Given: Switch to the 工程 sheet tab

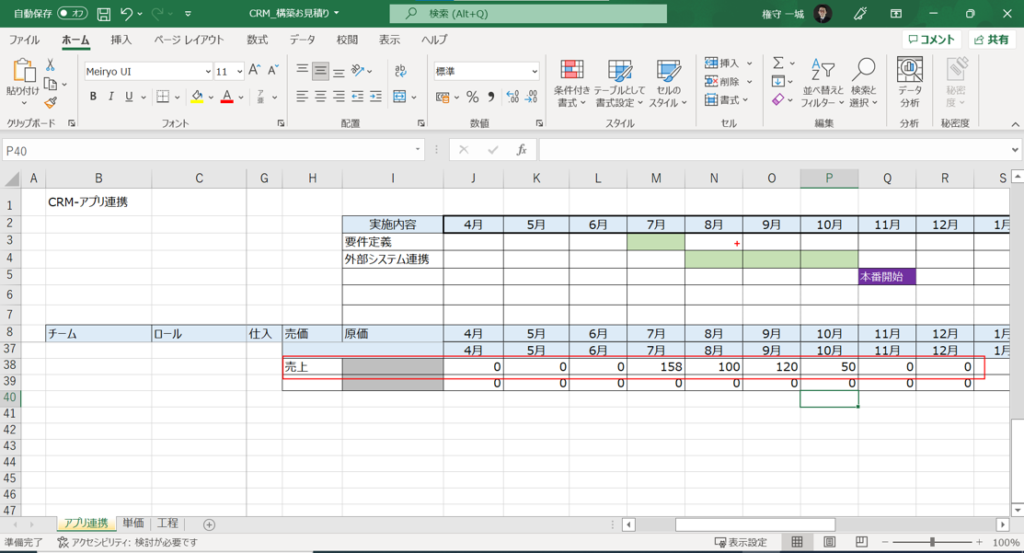Looking at the screenshot, I should click(x=167, y=524).
